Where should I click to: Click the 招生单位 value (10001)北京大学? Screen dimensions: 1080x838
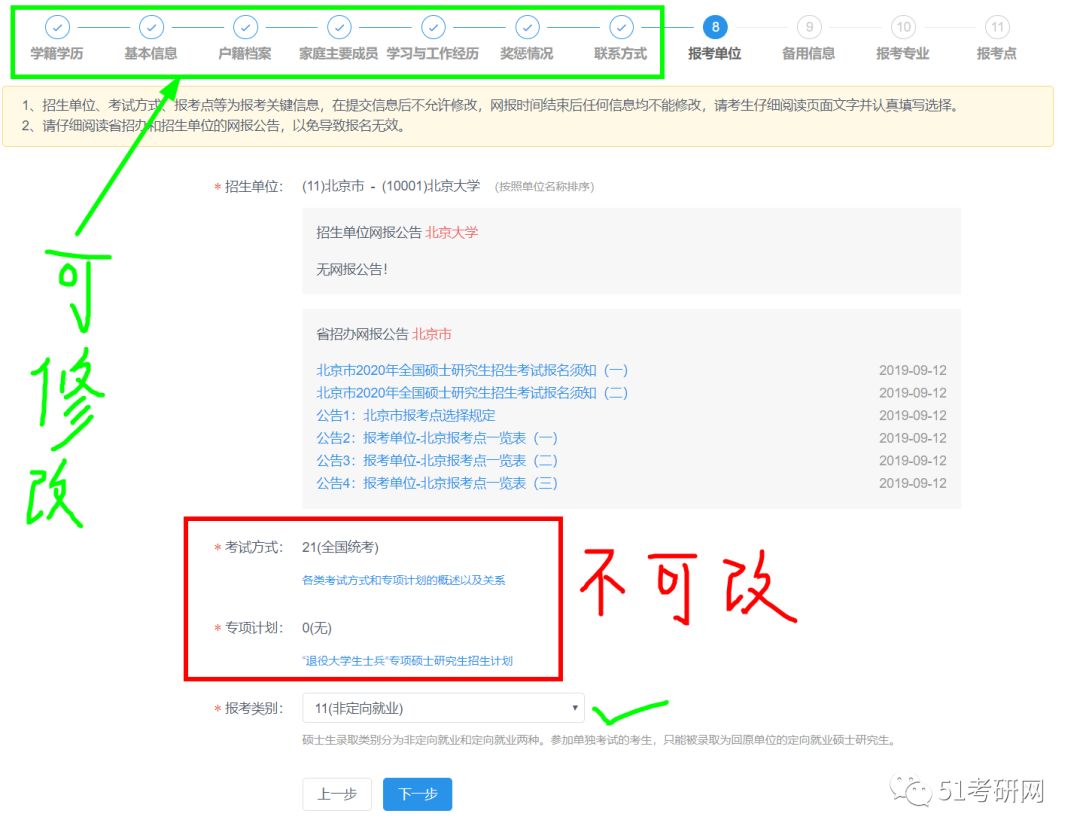(431, 186)
